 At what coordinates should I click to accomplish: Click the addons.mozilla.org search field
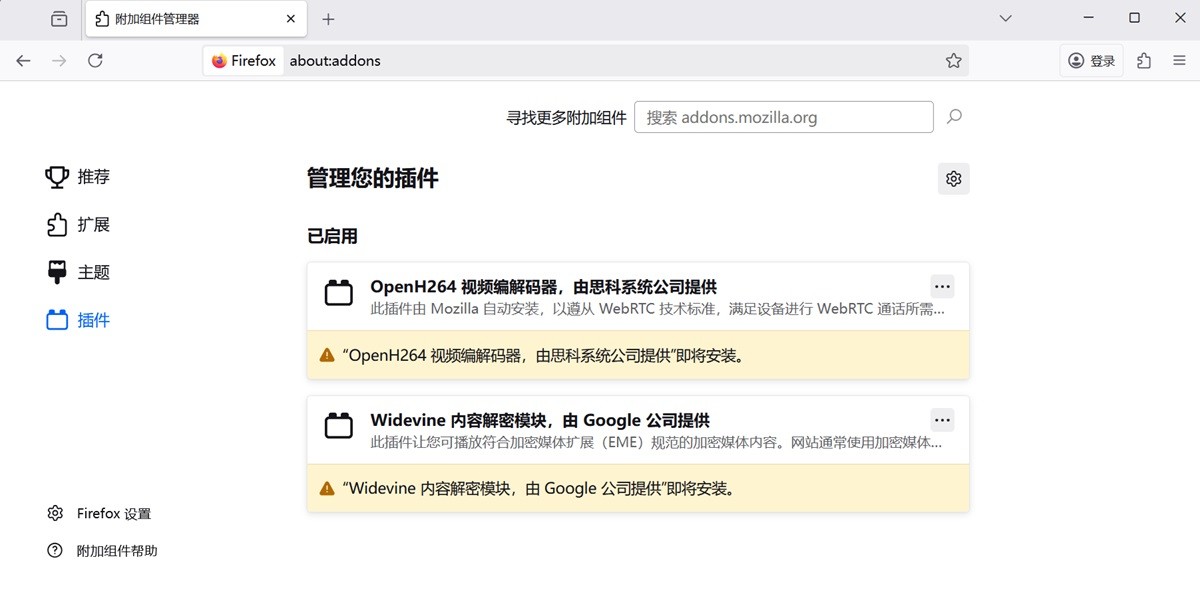tap(784, 117)
